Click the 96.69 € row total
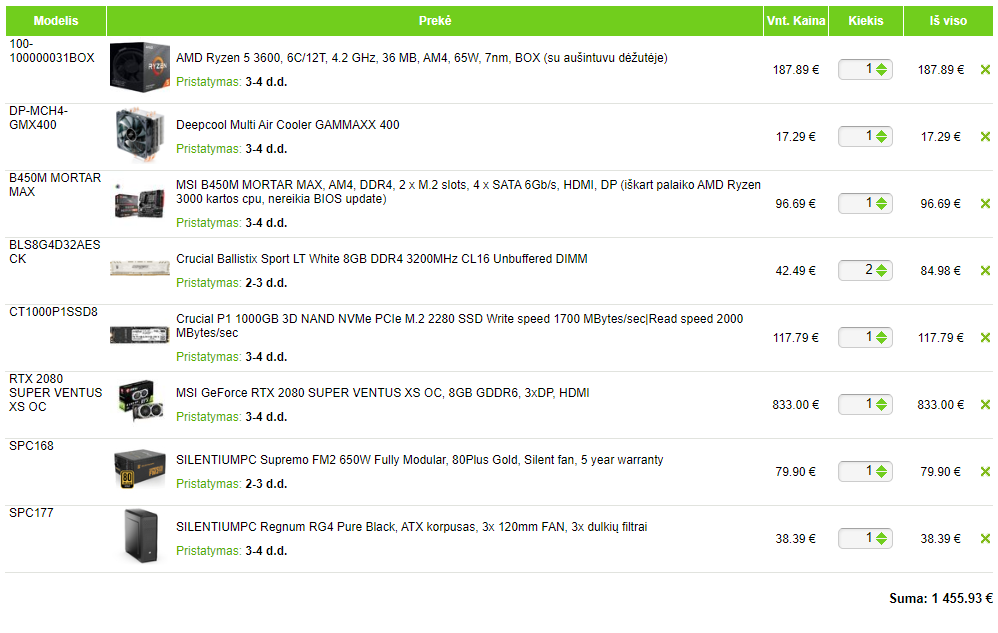Screen dimensions: 998x633 coord(941,204)
